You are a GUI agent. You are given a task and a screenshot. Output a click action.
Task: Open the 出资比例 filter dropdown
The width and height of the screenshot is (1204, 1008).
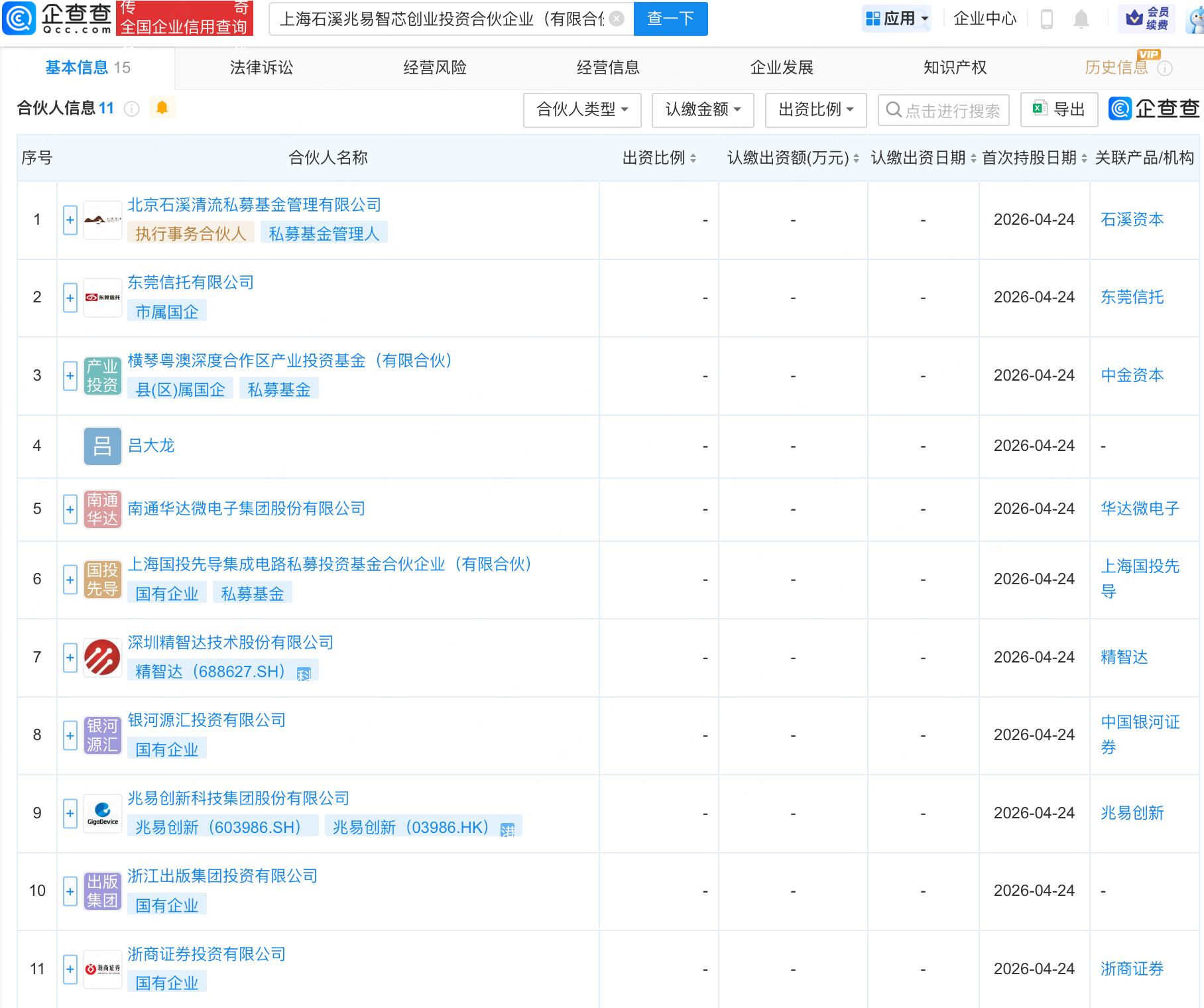pyautogui.click(x=815, y=109)
